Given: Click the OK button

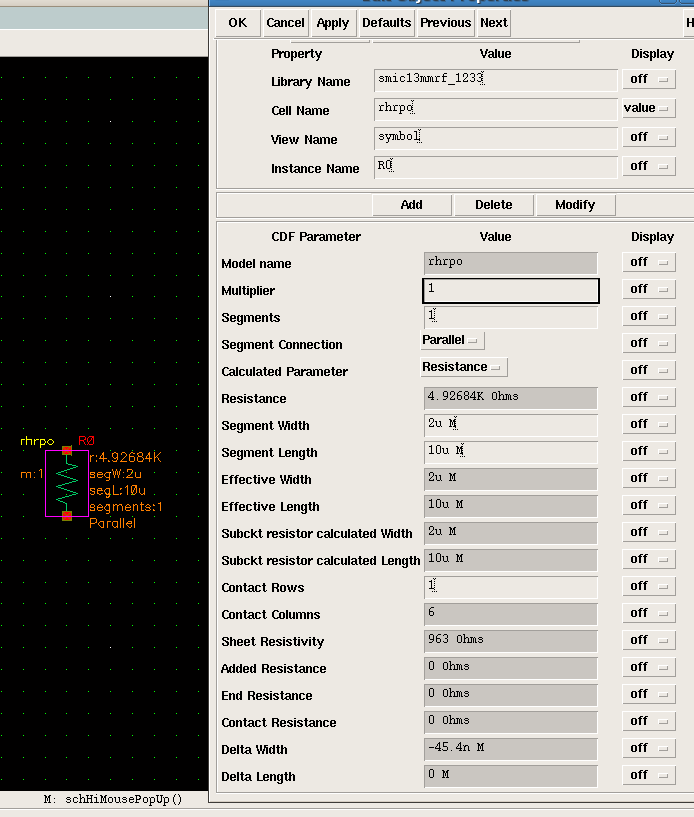Looking at the screenshot, I should click(x=238, y=23).
